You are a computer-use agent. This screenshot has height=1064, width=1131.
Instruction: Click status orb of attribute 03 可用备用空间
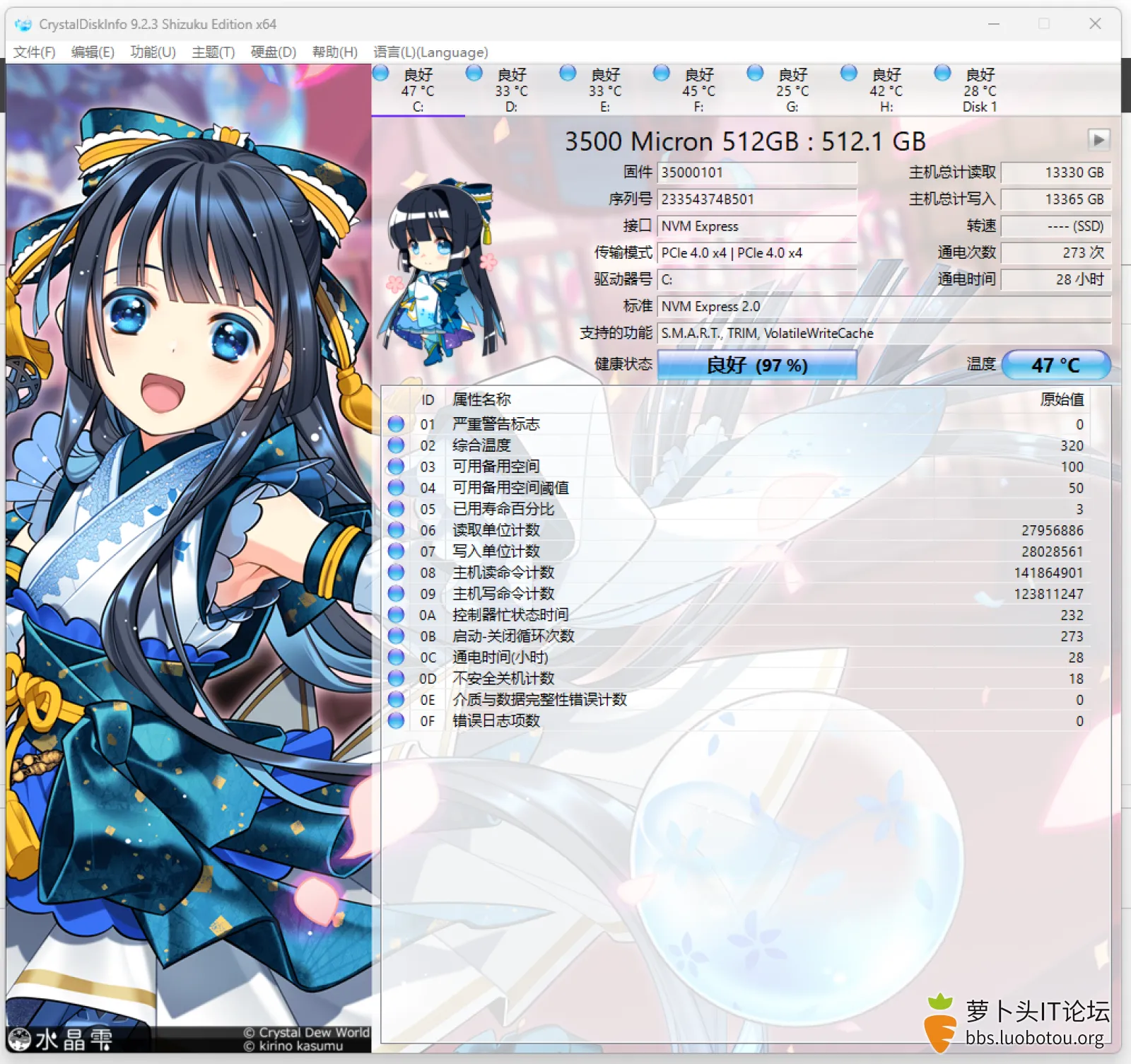(397, 467)
